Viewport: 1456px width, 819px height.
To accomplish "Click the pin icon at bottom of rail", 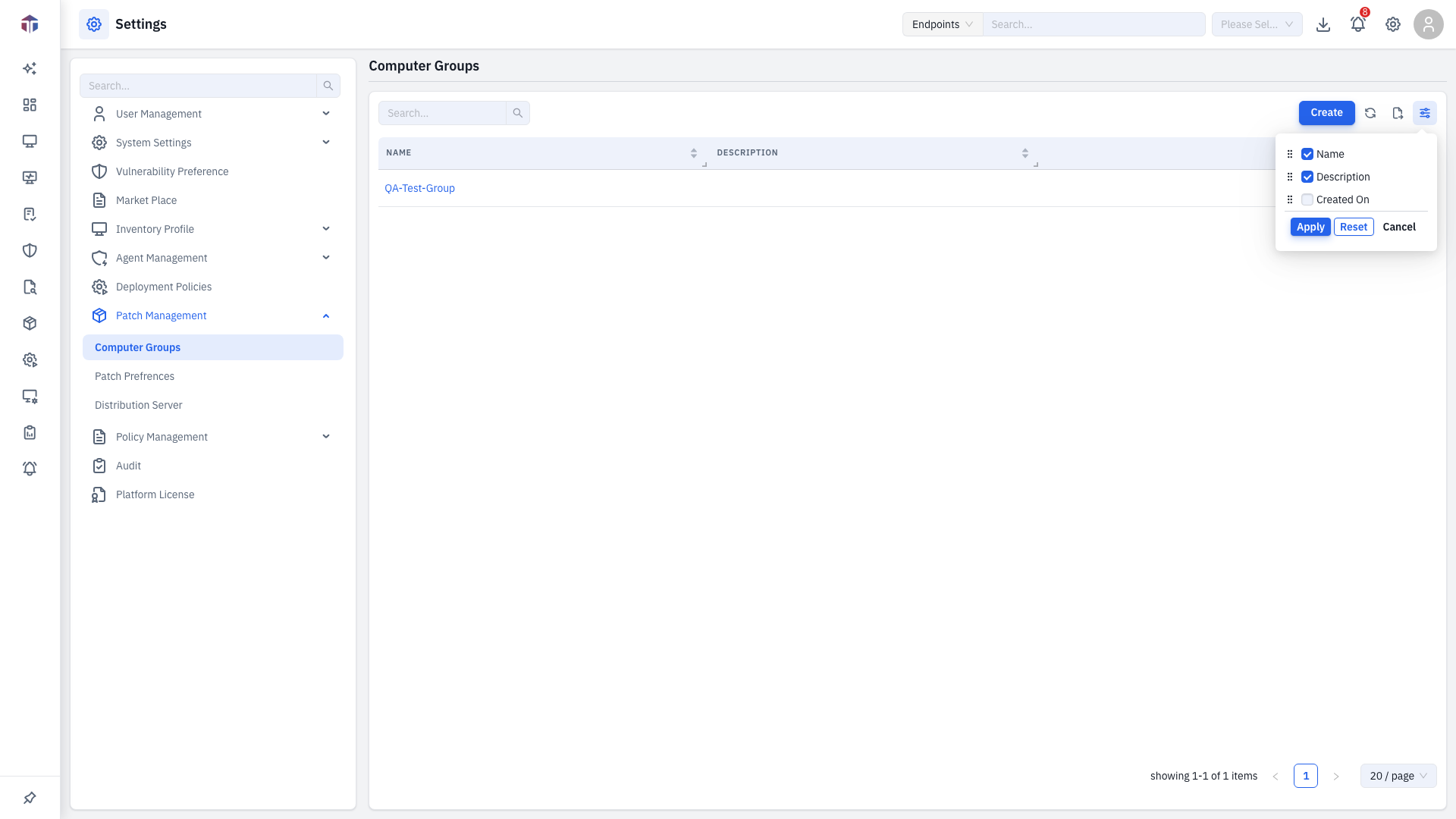I will pos(30,798).
